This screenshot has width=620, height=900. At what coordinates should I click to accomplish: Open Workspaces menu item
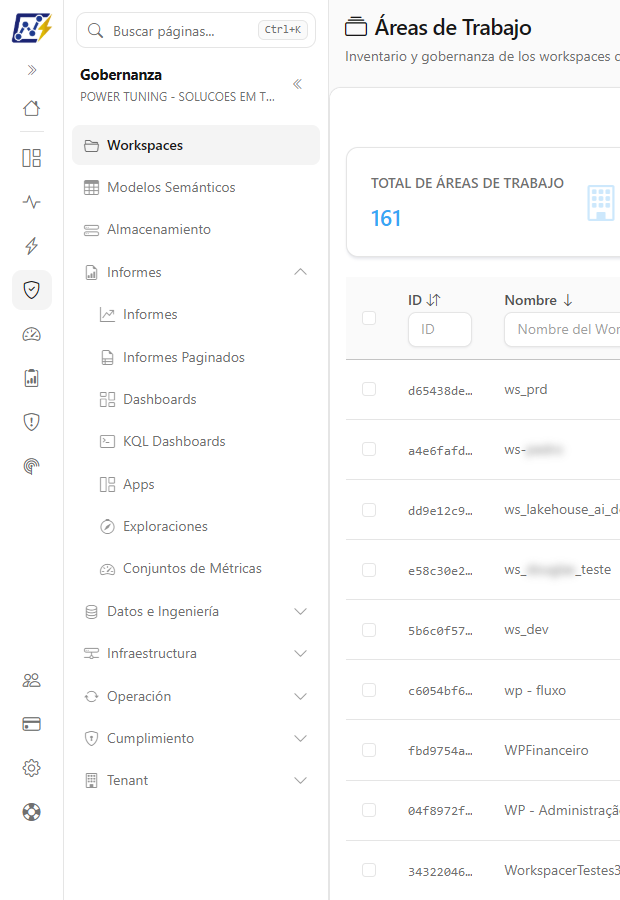tap(196, 145)
